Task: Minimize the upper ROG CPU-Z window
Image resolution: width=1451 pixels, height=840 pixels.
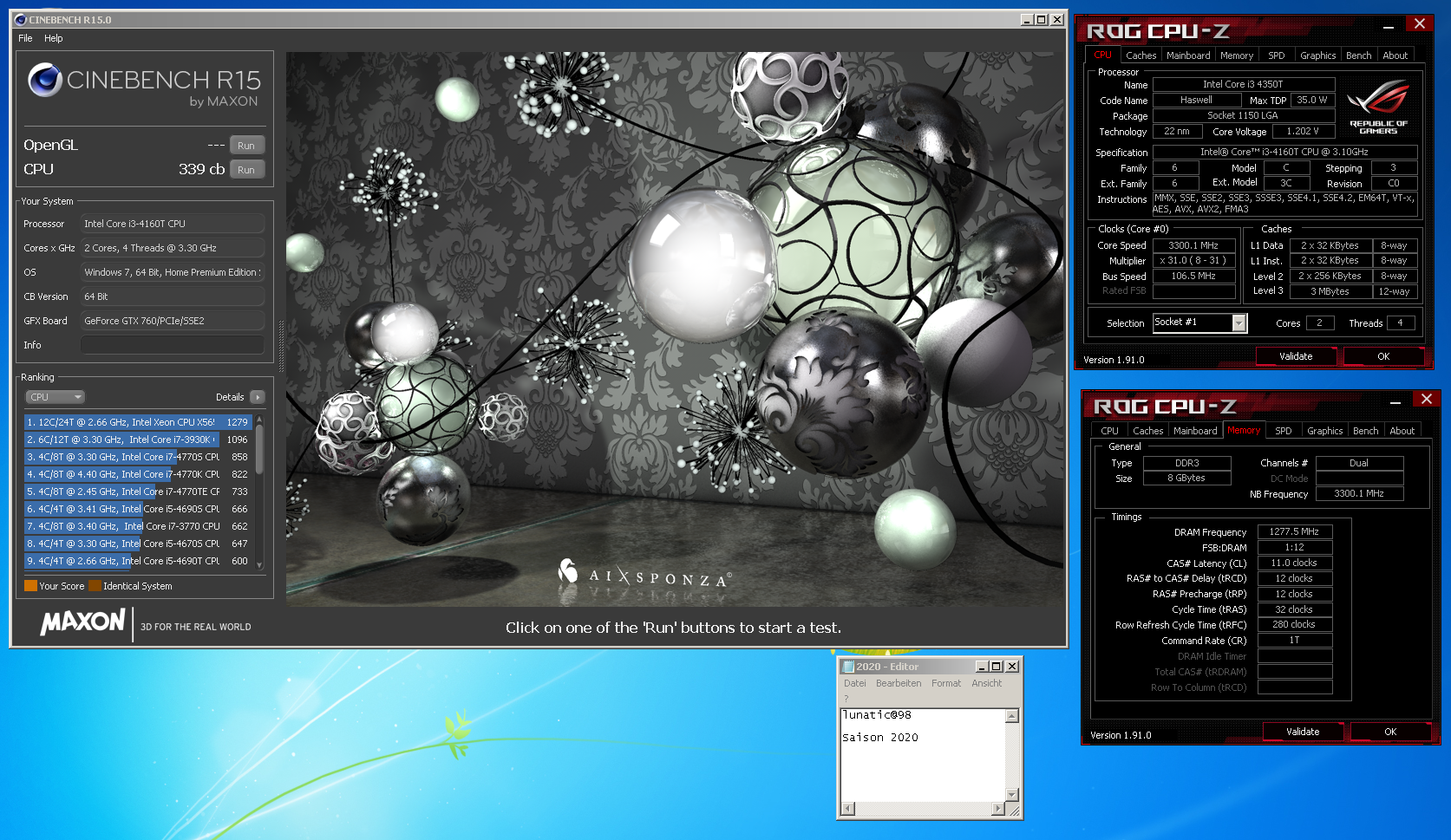Action: coord(1389,26)
